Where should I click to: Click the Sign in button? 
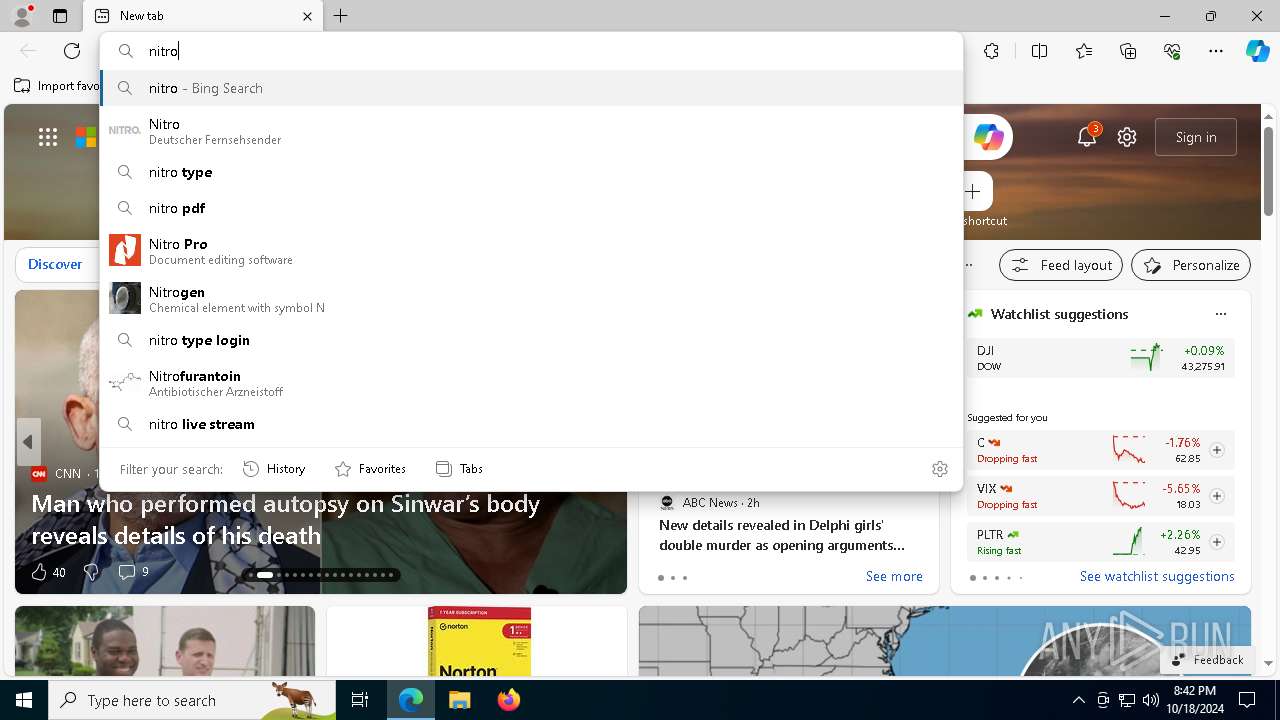click(1196, 137)
